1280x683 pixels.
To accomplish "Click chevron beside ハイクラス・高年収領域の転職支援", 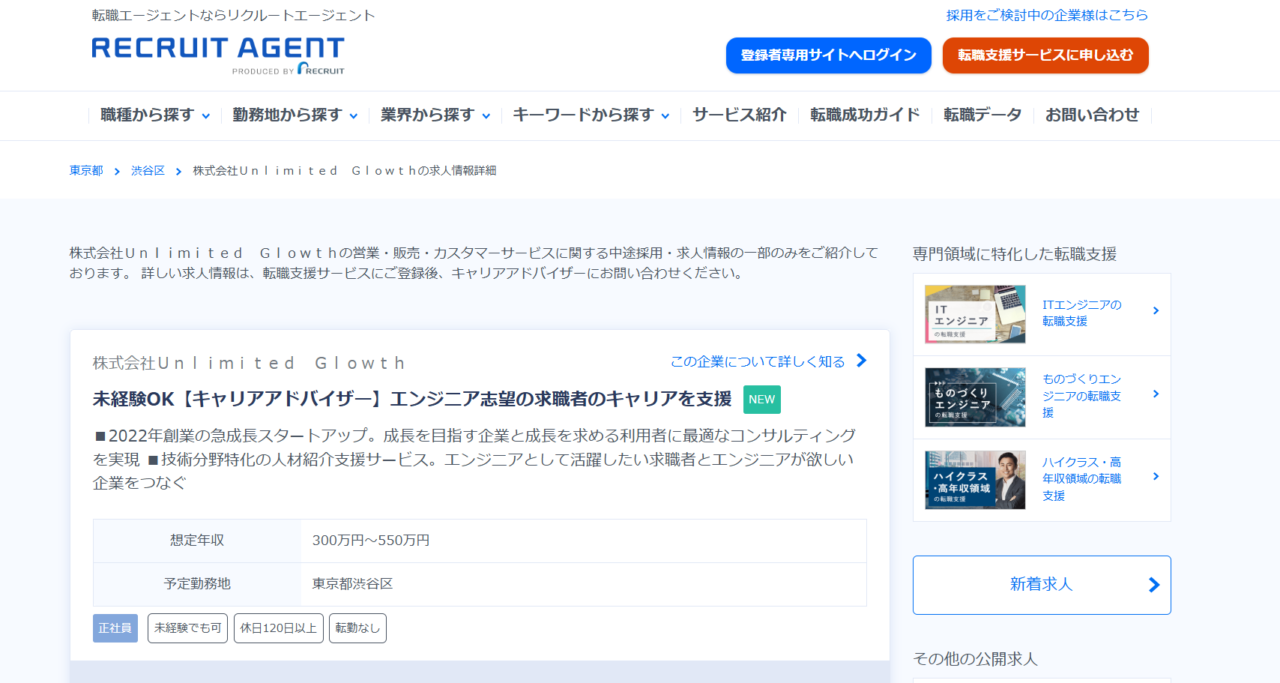I will point(1156,477).
